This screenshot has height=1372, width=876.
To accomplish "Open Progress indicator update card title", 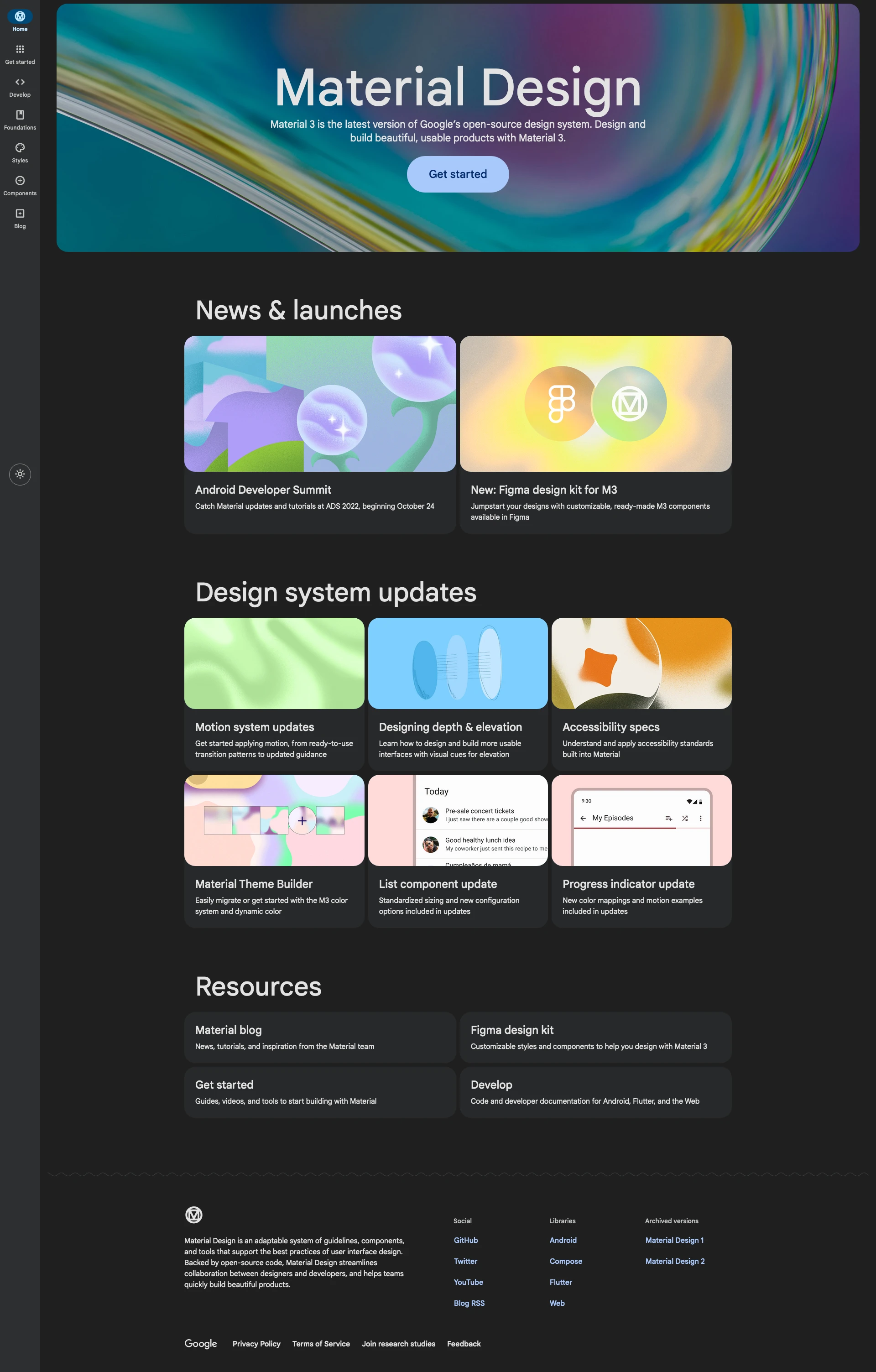I will pyautogui.click(x=628, y=884).
